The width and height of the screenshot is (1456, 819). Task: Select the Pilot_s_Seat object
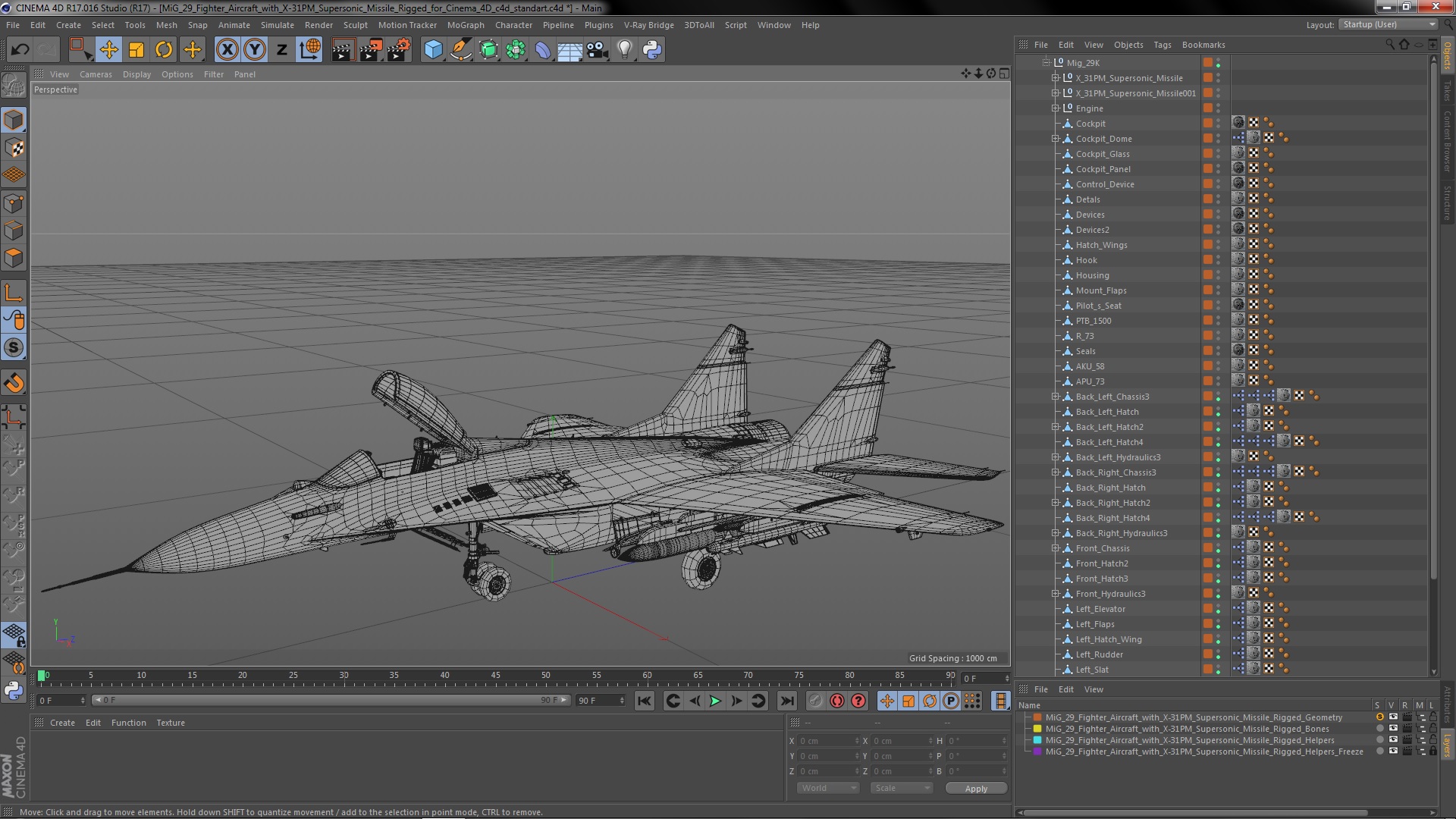coord(1098,306)
